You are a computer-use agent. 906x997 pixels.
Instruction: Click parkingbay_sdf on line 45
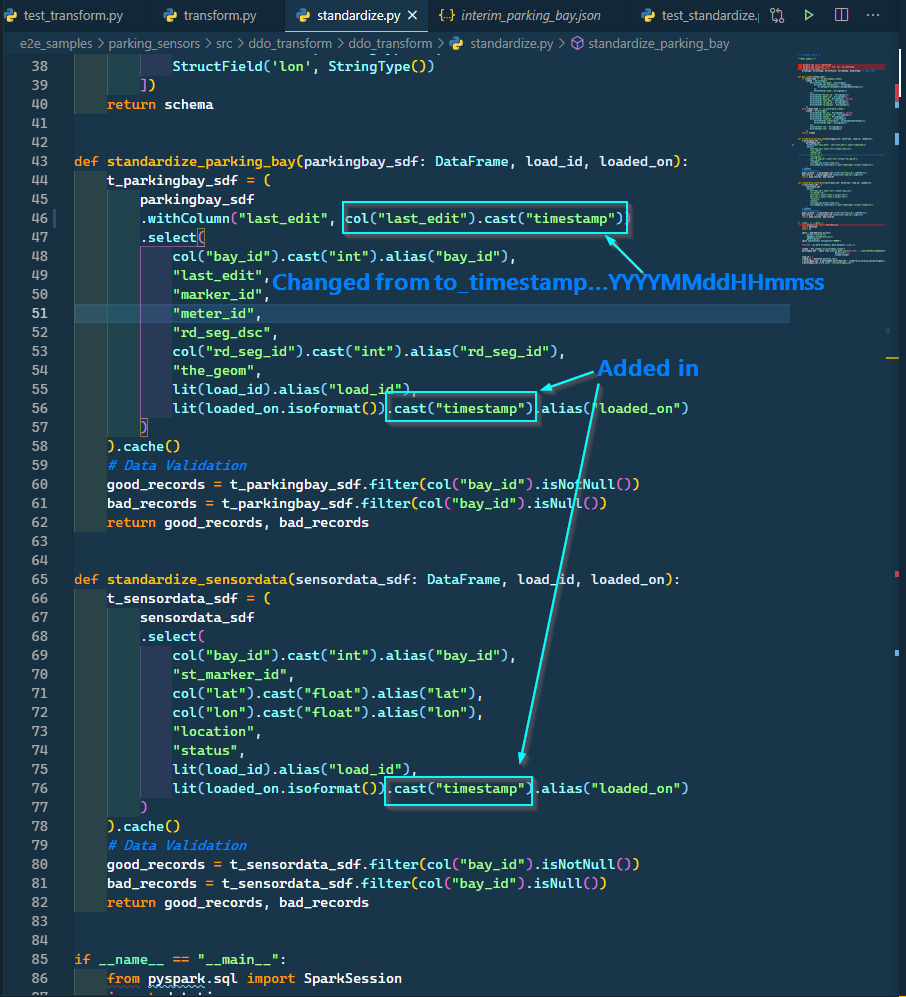[197, 200]
